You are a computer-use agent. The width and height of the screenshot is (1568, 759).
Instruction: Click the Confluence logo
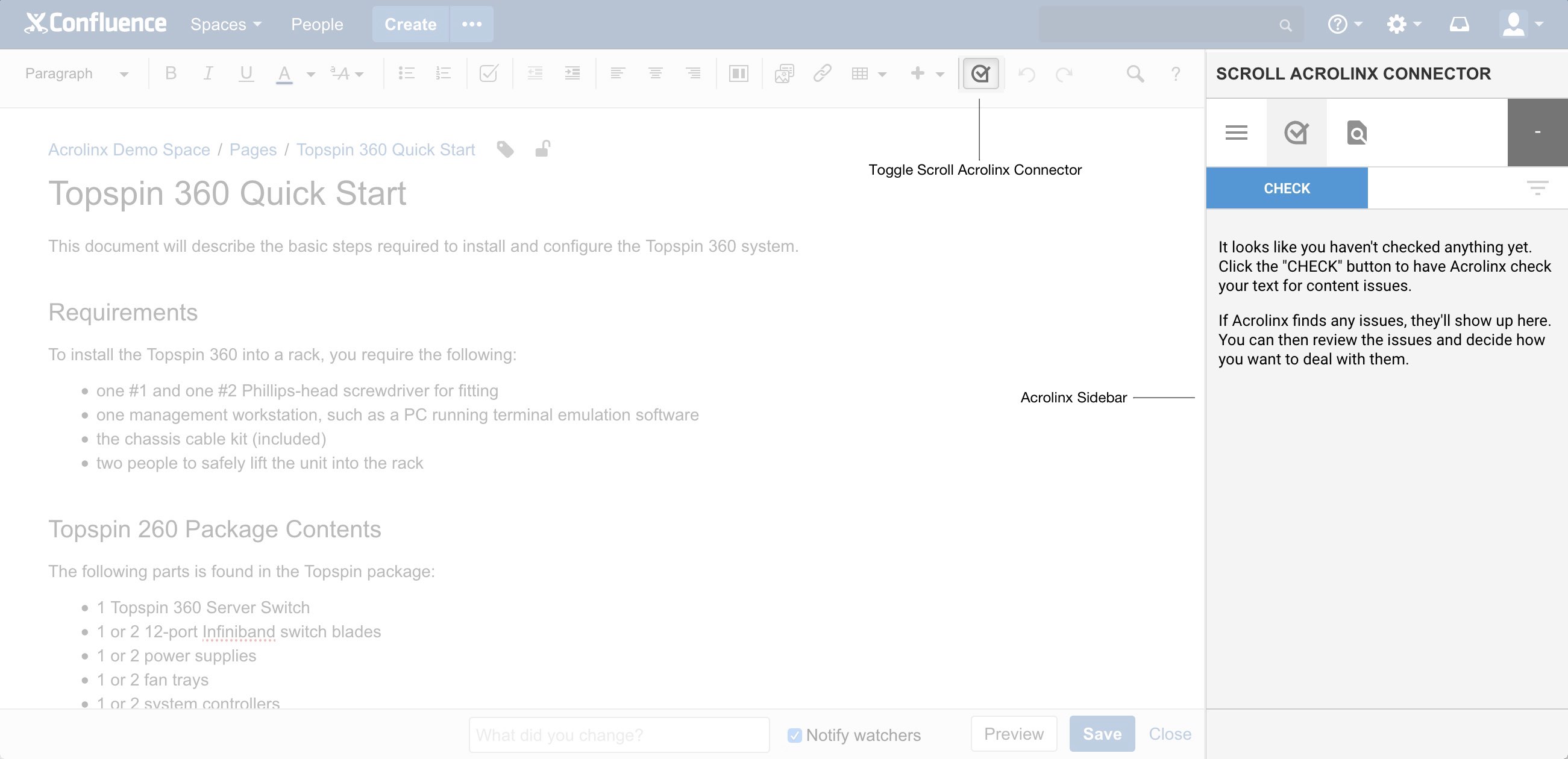(96, 23)
